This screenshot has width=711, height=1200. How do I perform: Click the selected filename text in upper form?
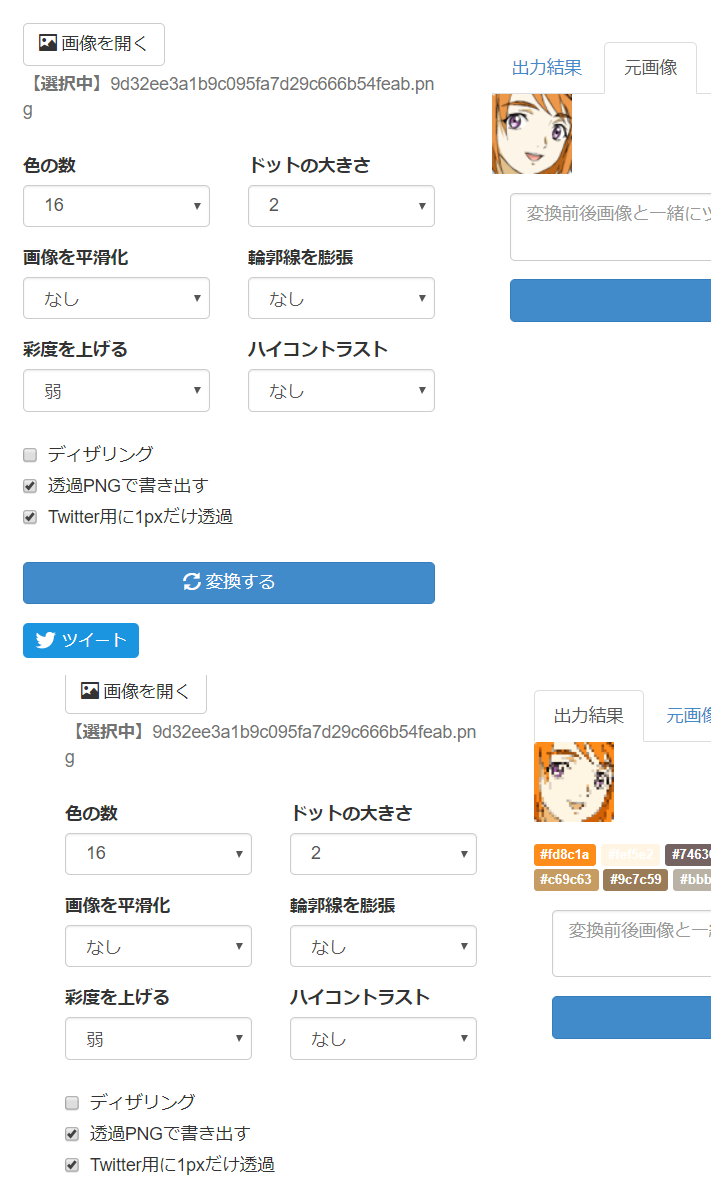coord(229,97)
